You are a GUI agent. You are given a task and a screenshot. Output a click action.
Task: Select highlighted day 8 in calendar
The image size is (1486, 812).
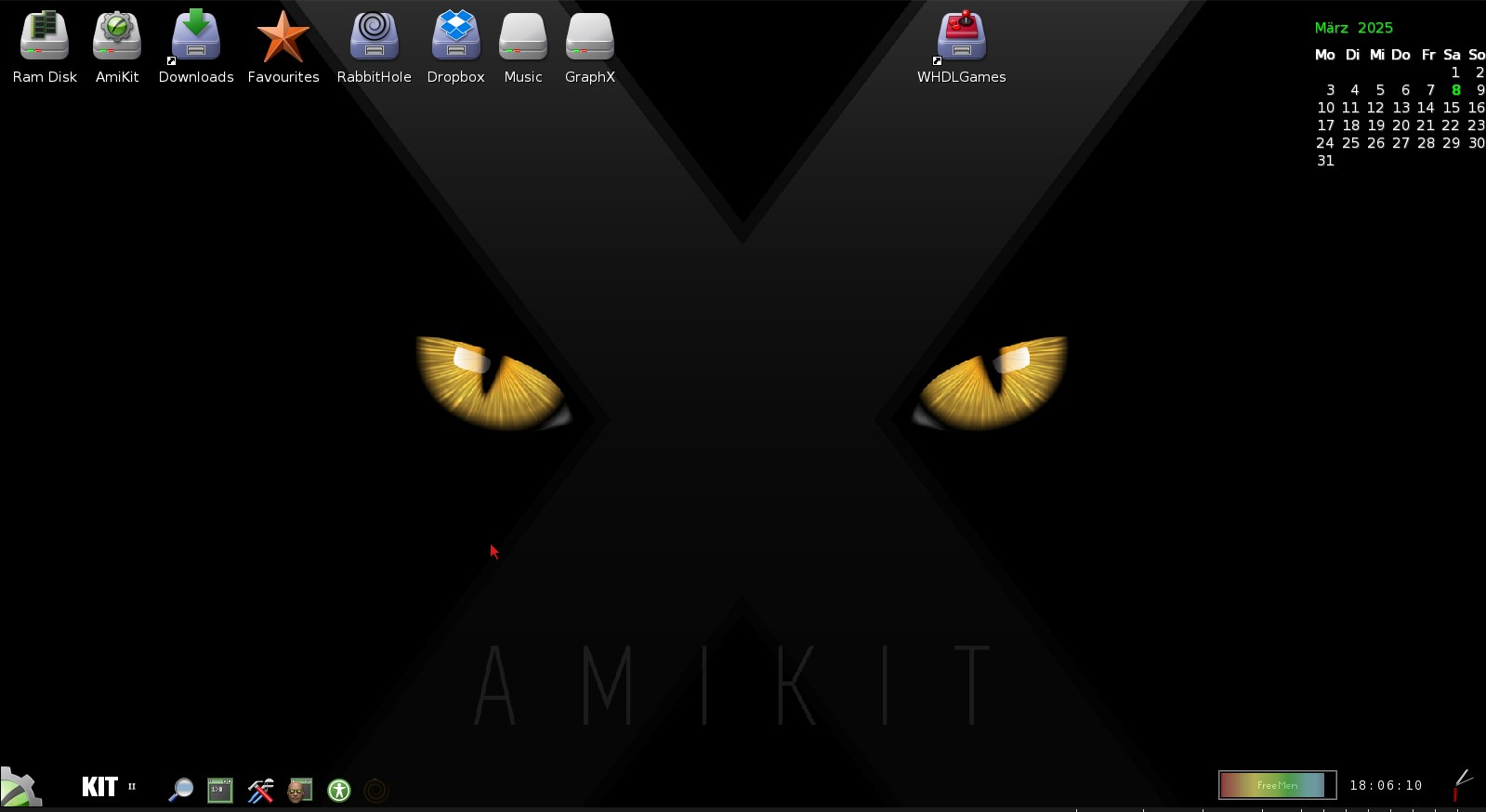1456,90
